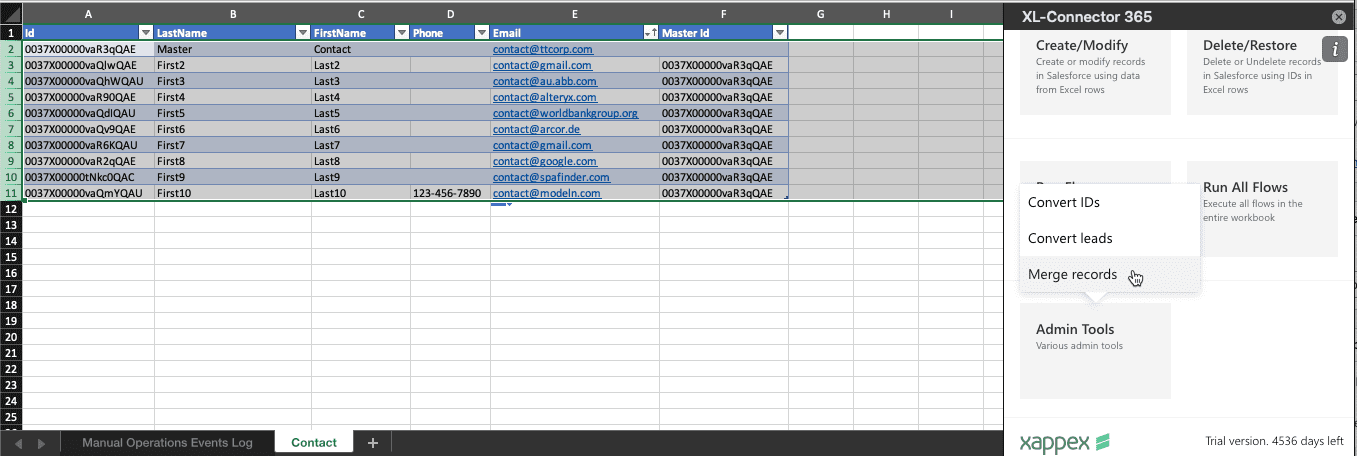Image resolution: width=1357 pixels, height=456 pixels.
Task: Select the cell containing 123-456-7890
Action: point(450,193)
